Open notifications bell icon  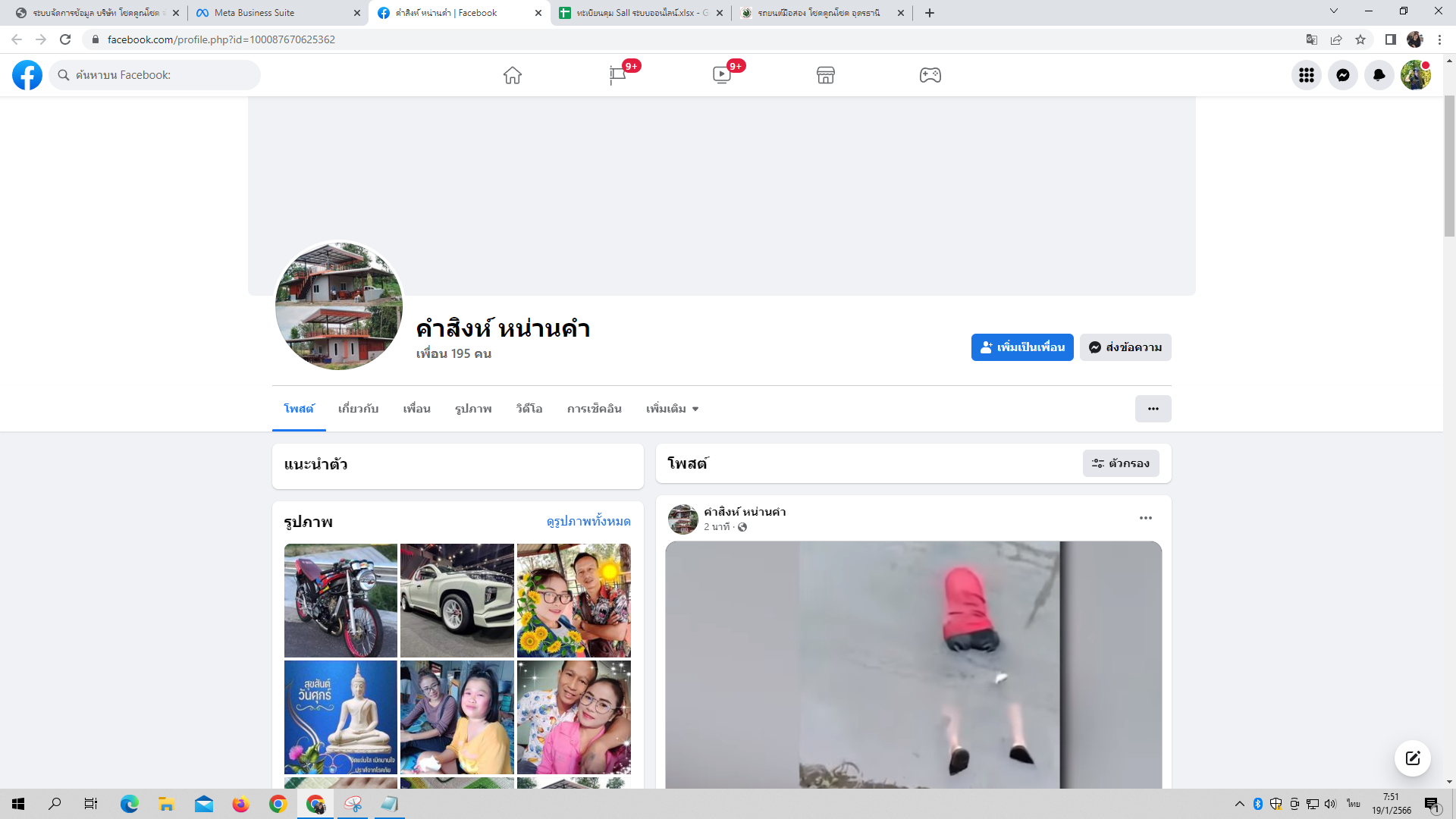tap(1379, 75)
